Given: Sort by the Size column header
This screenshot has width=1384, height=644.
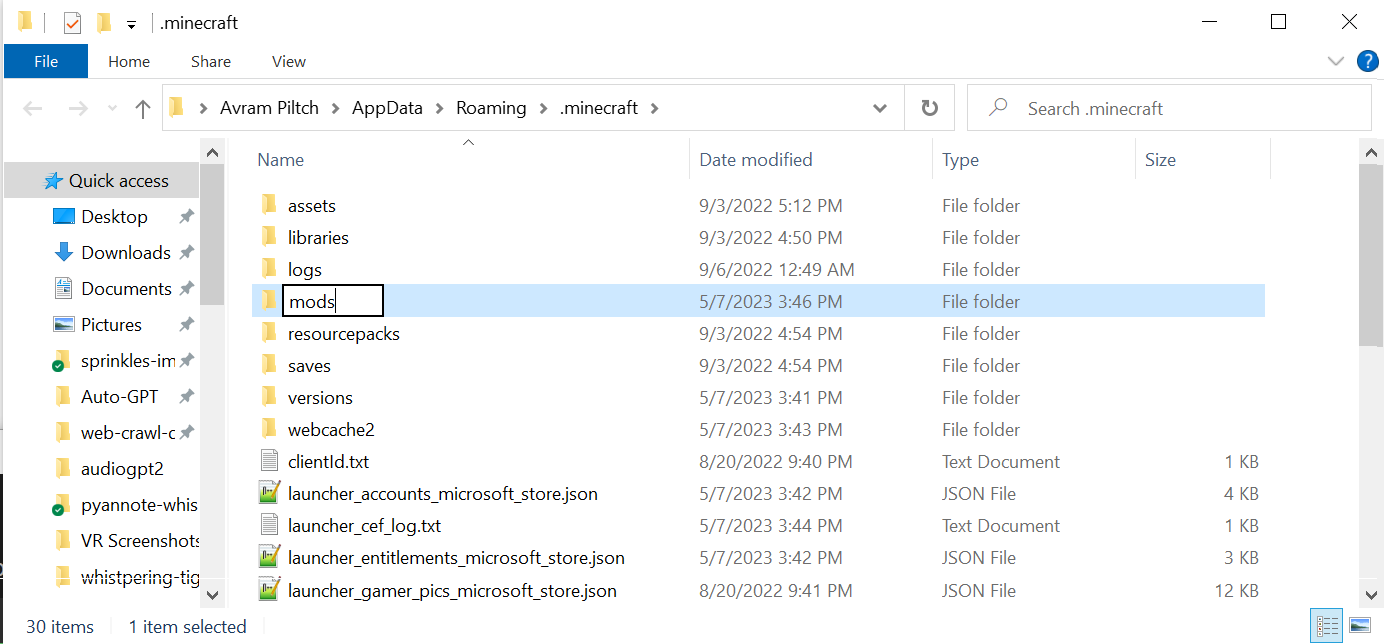Looking at the screenshot, I should (x=1160, y=160).
